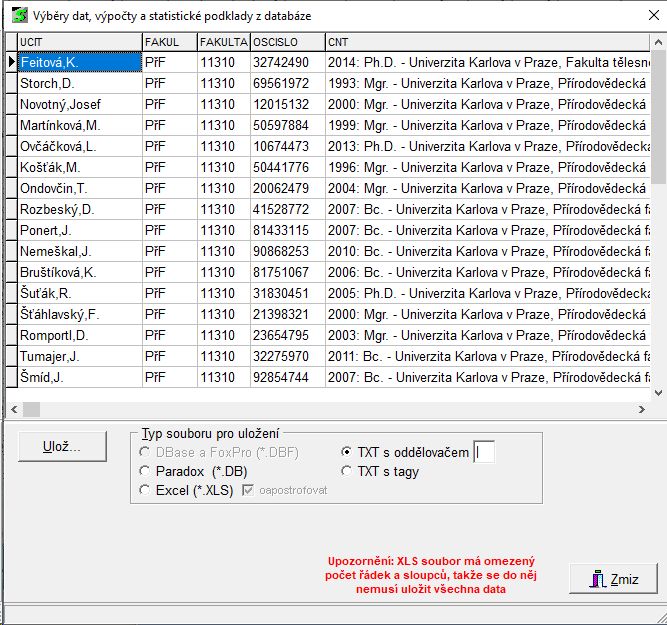Screen dimensions: 667x625
Task: Click the FAKULTA column header
Action: pos(223,41)
